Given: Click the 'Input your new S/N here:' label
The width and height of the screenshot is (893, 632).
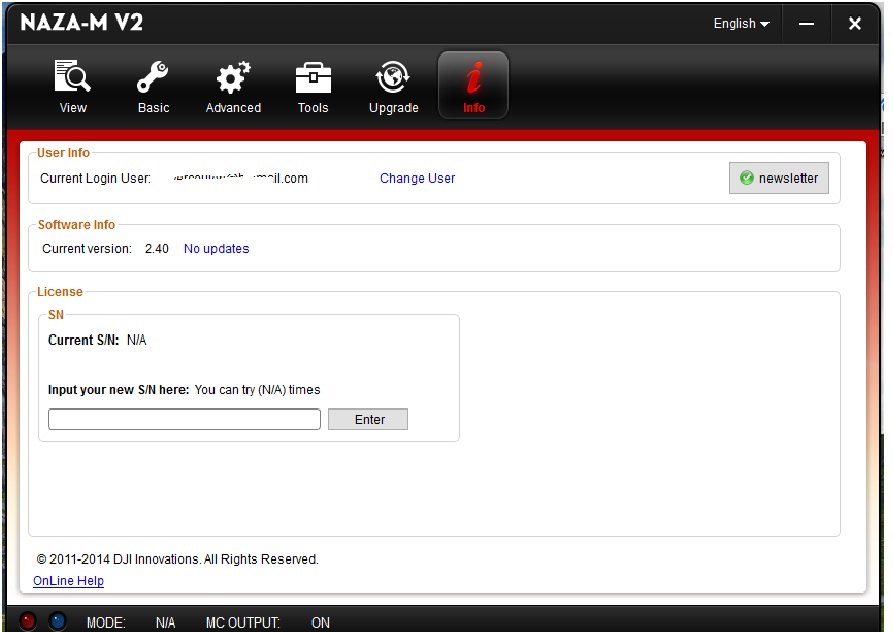Looking at the screenshot, I should click(118, 390).
